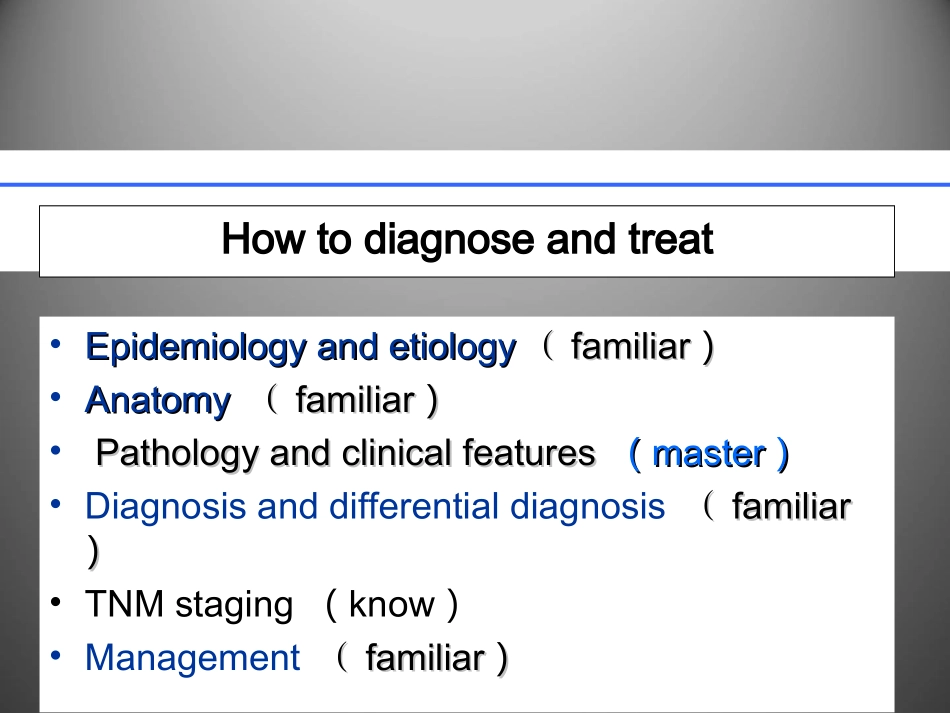The height and width of the screenshot is (713, 950).
Task: Click "familiar" label beside Anatomy
Action: 355,401
